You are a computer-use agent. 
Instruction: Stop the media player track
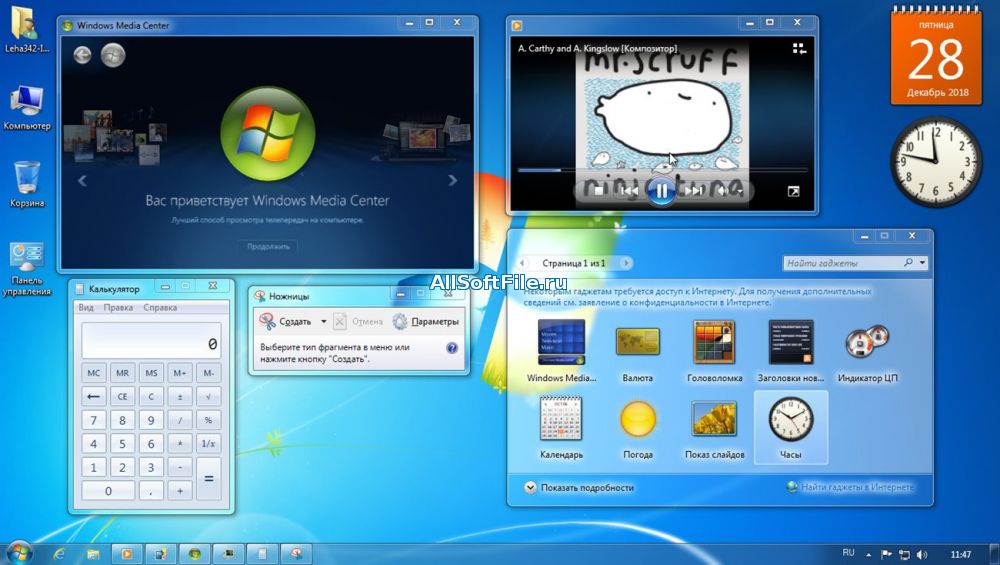(x=599, y=190)
